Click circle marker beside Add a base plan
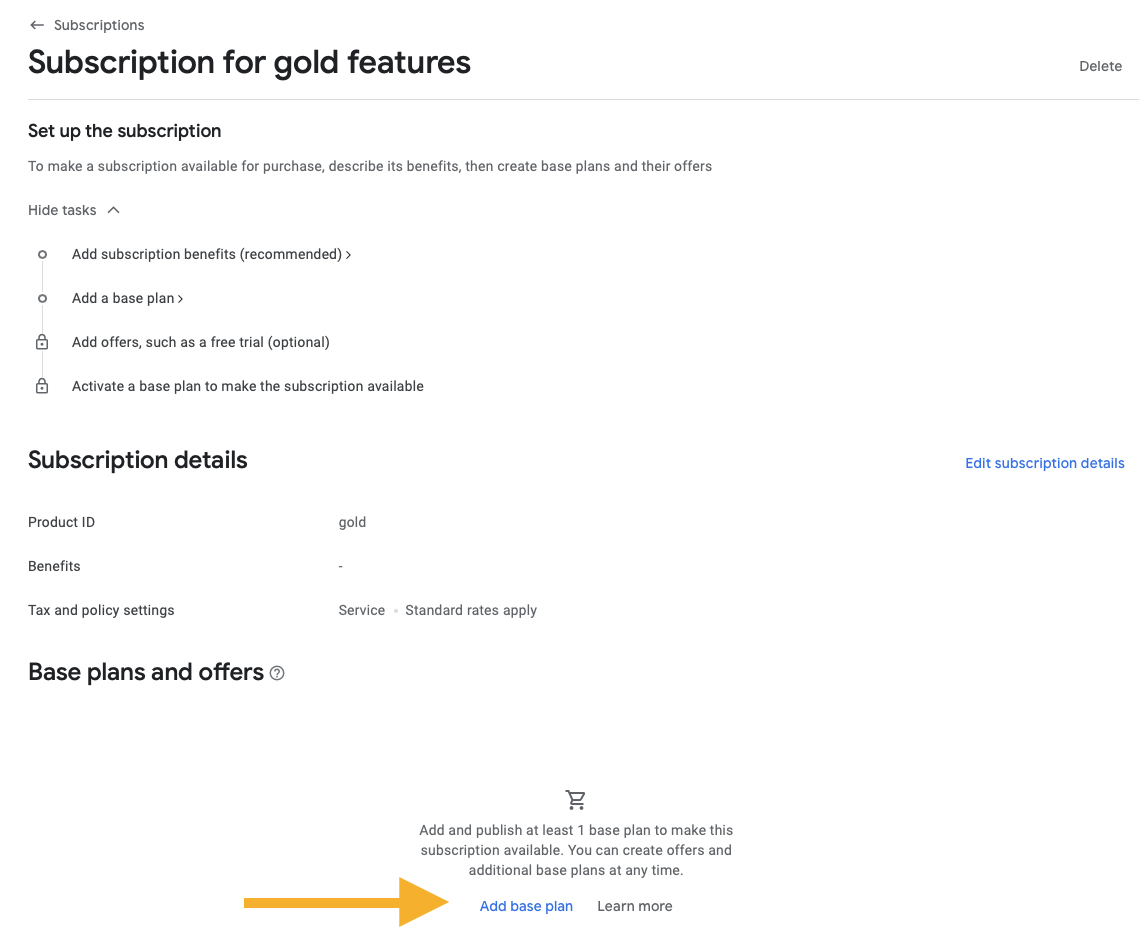Screen dimensions: 1139x932 click(x=42, y=299)
